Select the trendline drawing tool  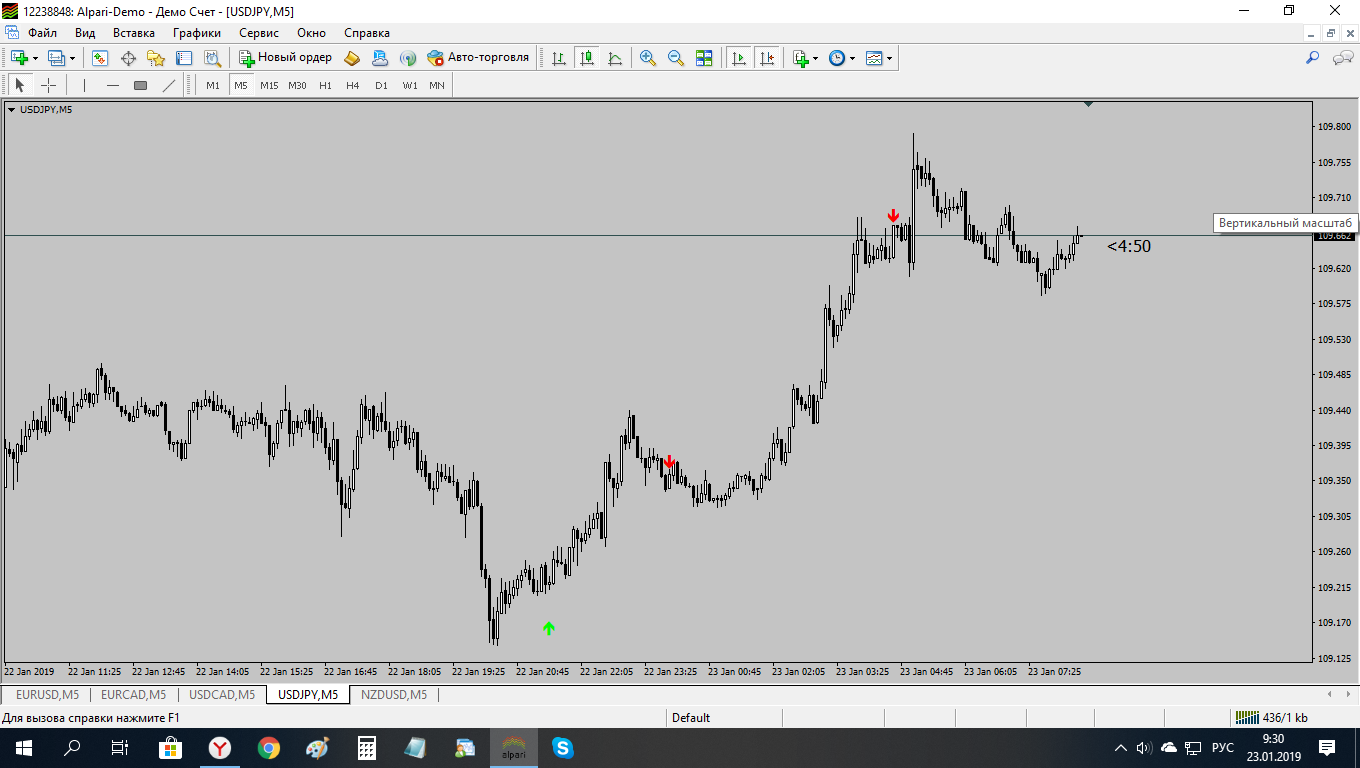coord(169,85)
